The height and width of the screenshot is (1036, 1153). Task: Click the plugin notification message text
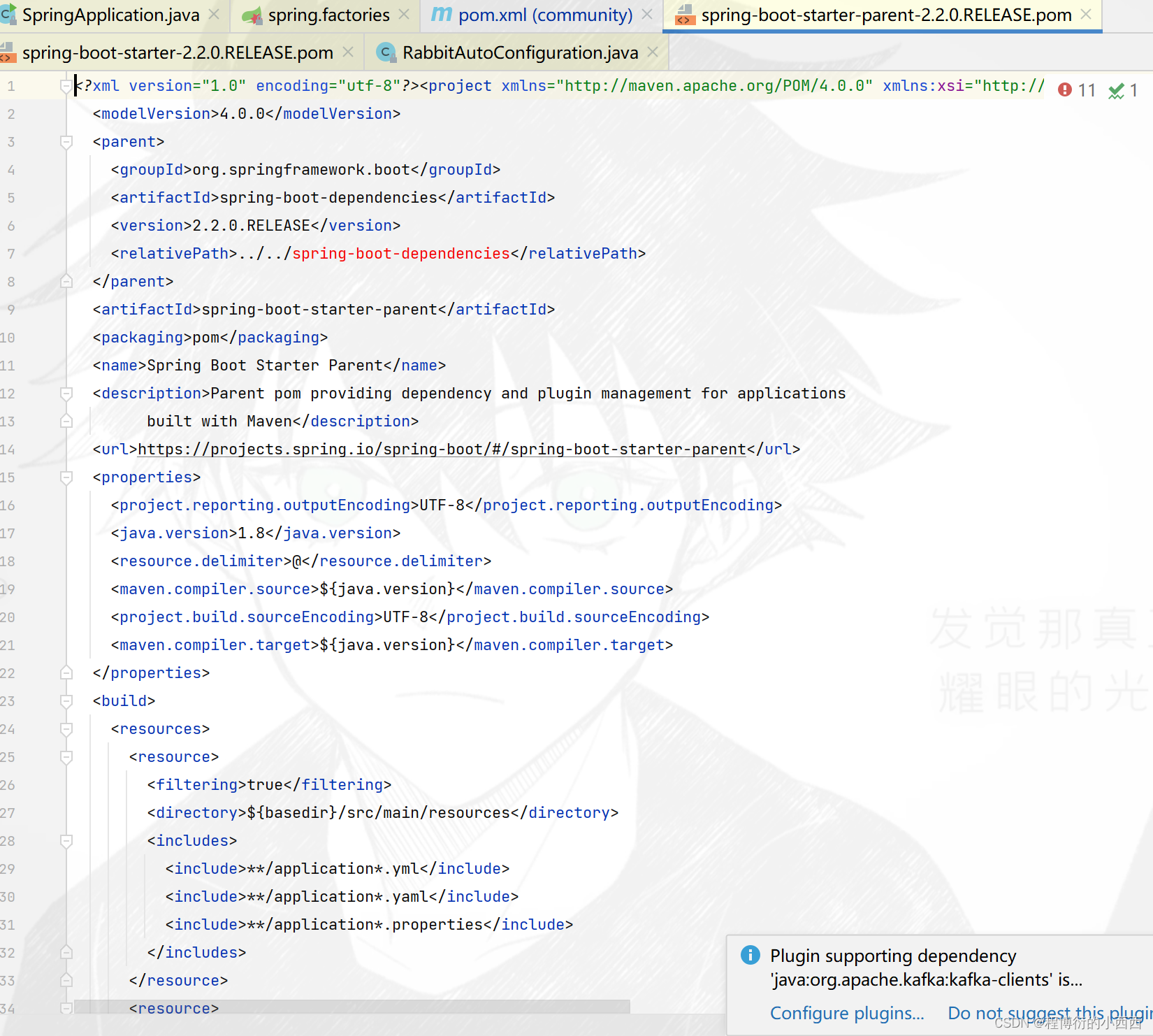927,967
